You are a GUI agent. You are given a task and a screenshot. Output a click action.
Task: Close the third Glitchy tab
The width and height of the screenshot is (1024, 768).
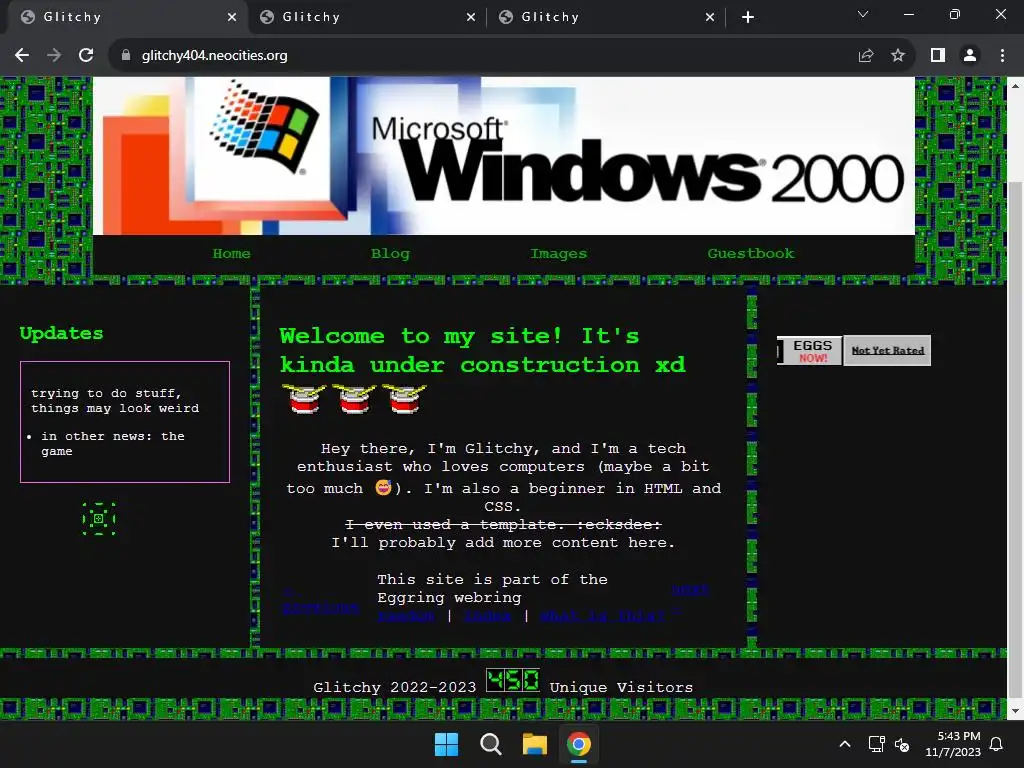710,17
